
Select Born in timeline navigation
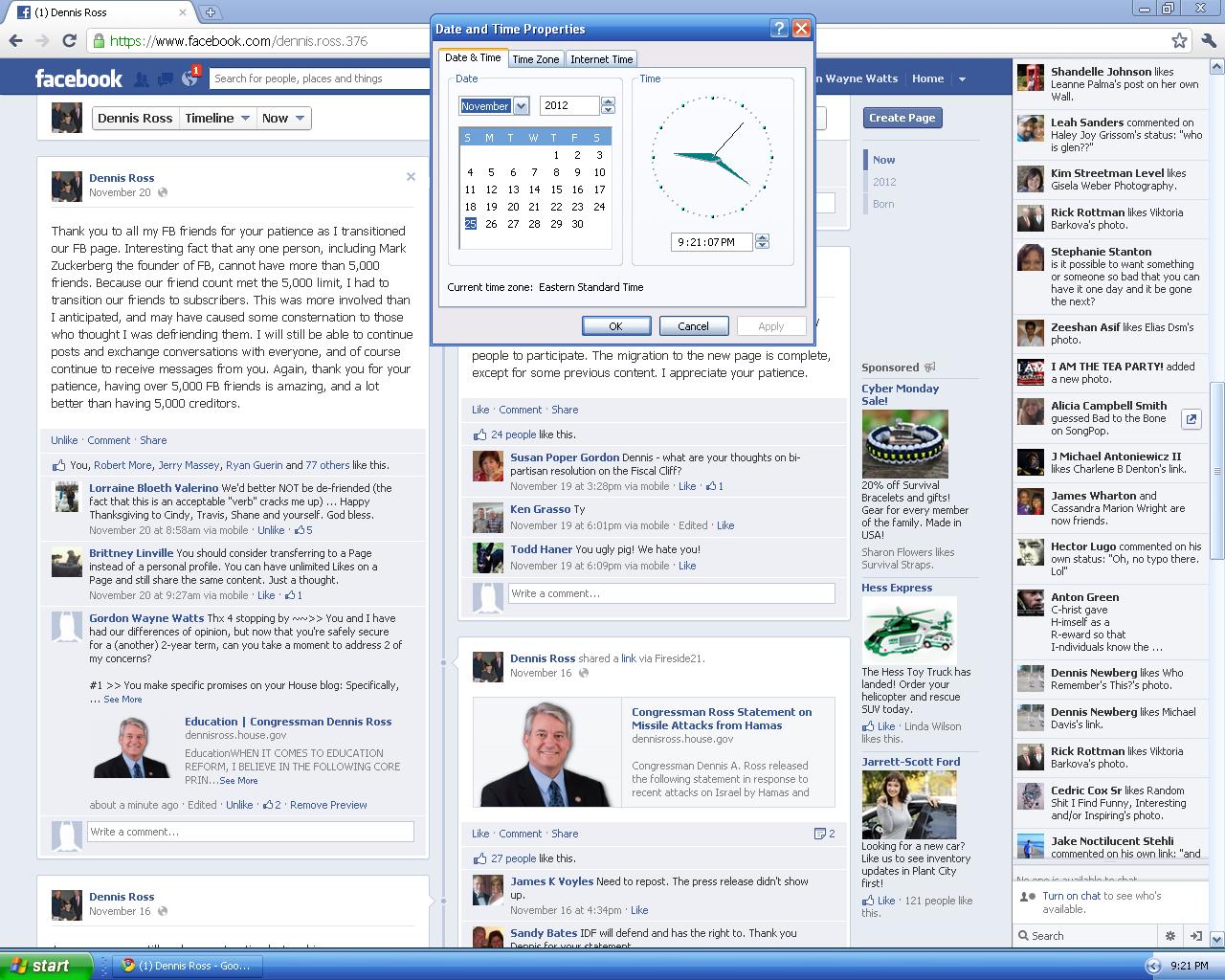pos(883,204)
